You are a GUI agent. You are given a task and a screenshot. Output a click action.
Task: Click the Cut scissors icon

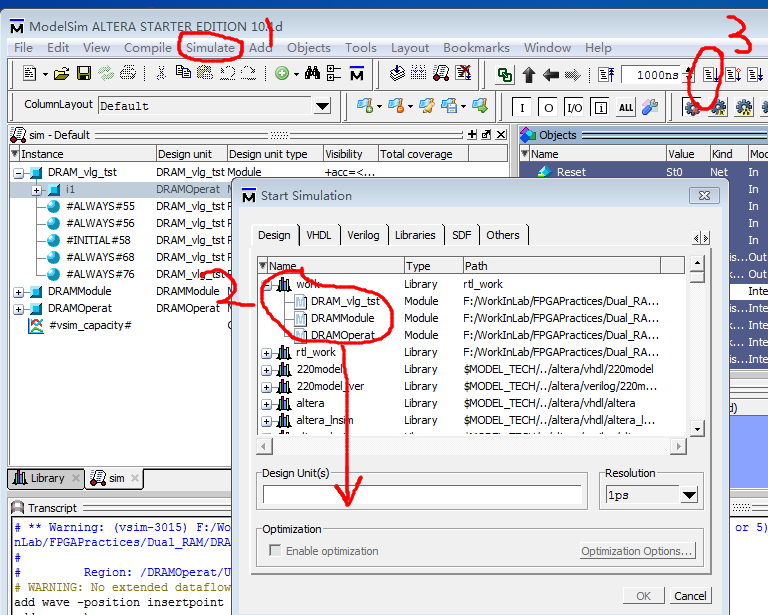coord(161,73)
